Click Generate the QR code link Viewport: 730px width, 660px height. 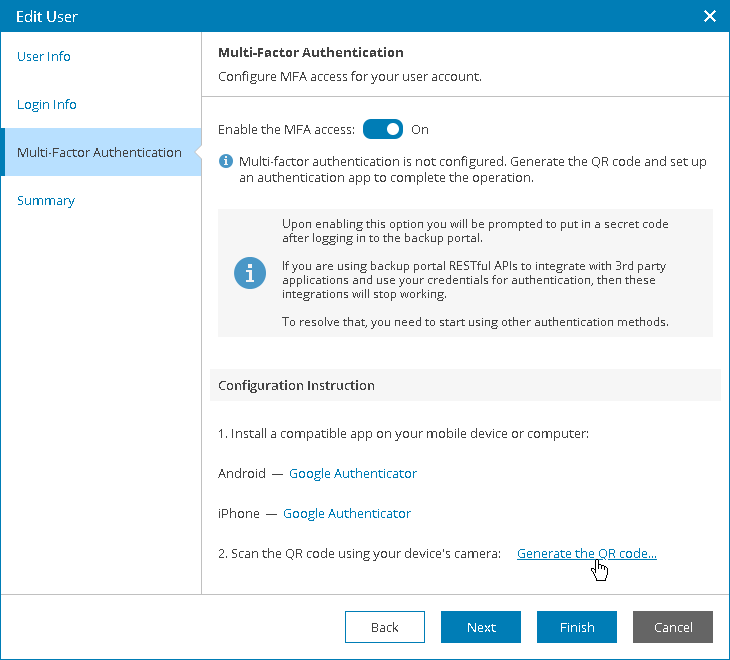(587, 553)
